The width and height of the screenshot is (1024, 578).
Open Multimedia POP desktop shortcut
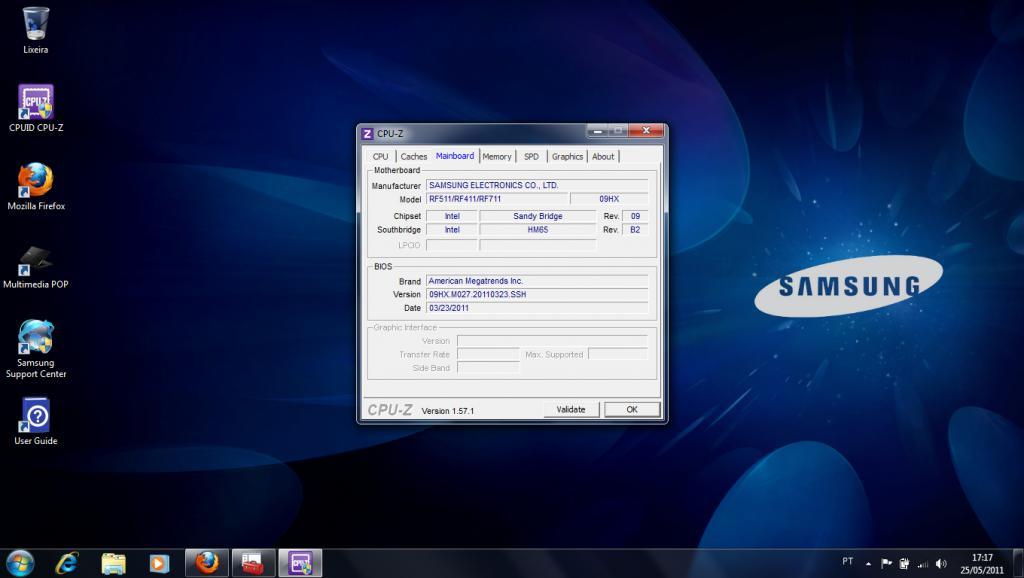[36, 267]
